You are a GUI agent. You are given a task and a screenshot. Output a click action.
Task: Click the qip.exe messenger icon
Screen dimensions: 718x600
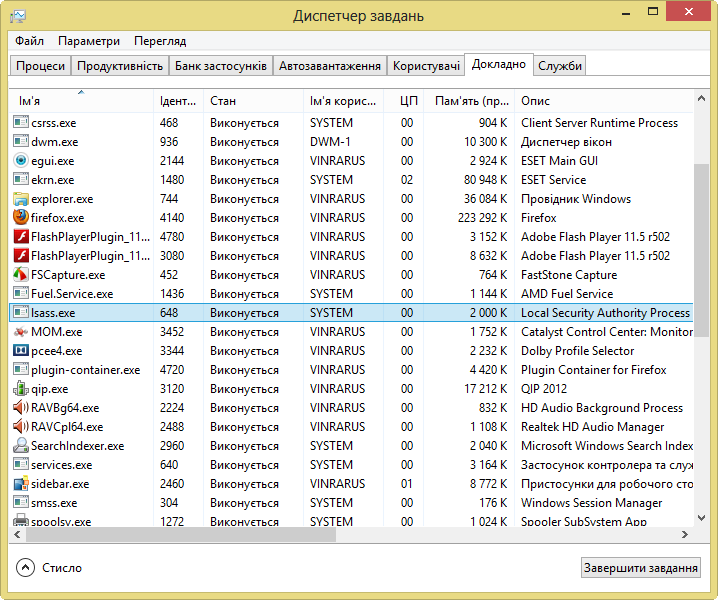click(21, 388)
